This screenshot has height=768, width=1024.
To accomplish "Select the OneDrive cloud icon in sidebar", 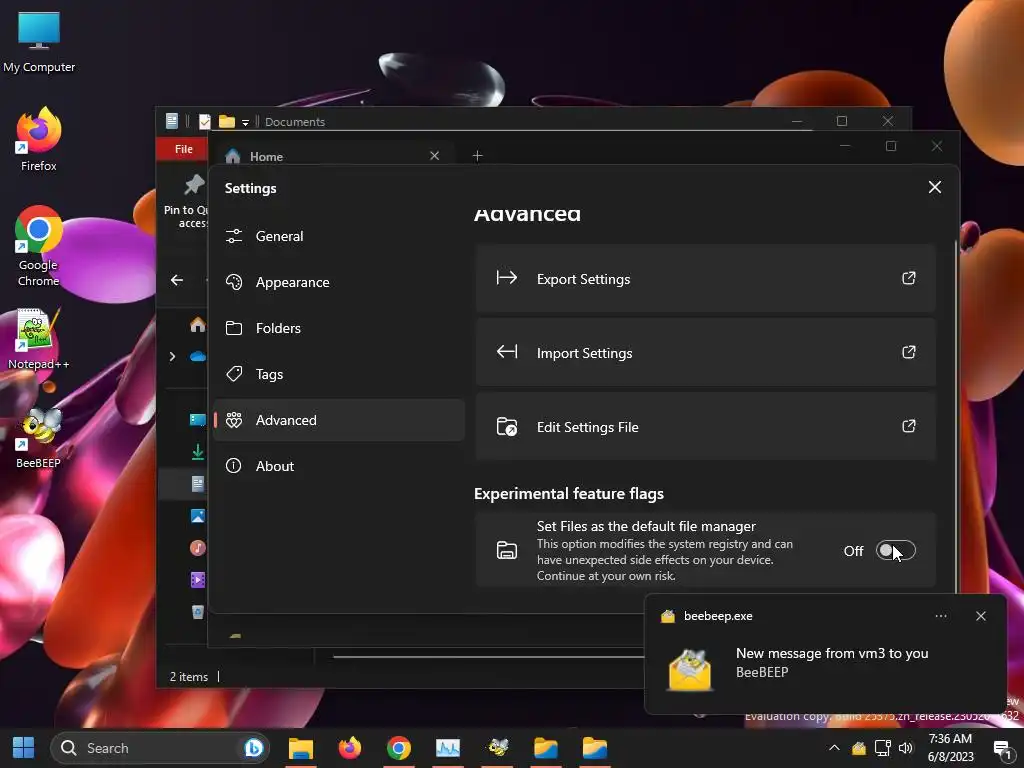I will (x=197, y=357).
